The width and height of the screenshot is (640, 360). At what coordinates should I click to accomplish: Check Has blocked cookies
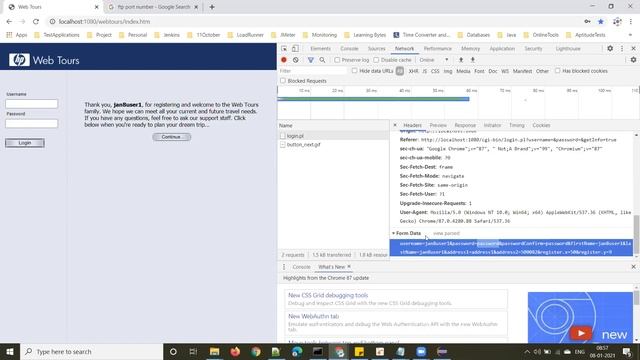pos(557,71)
